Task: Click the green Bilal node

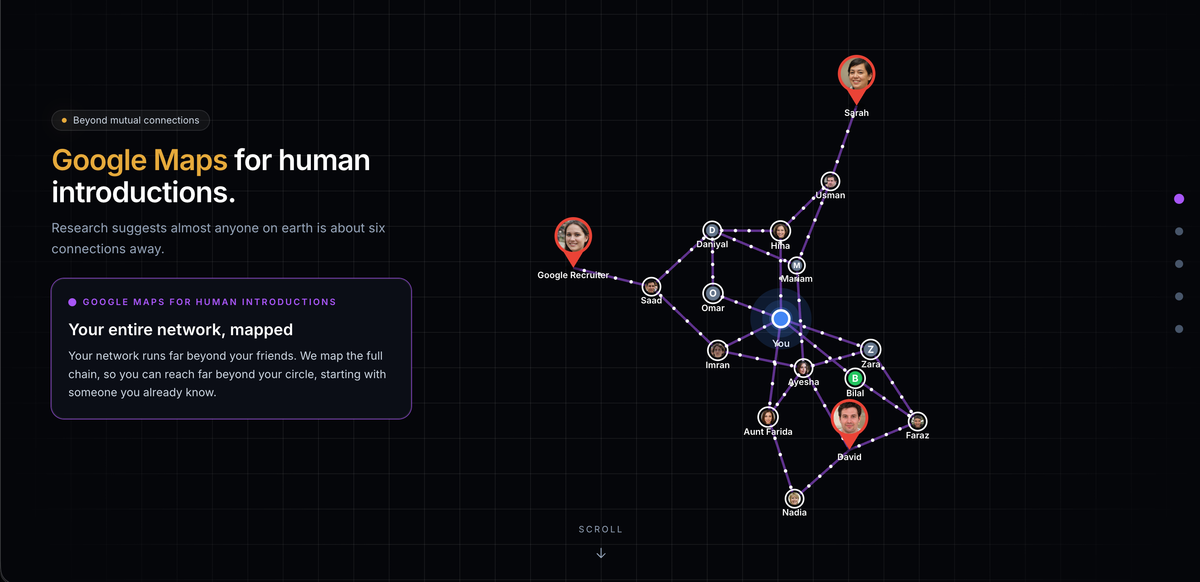Action: [x=855, y=378]
